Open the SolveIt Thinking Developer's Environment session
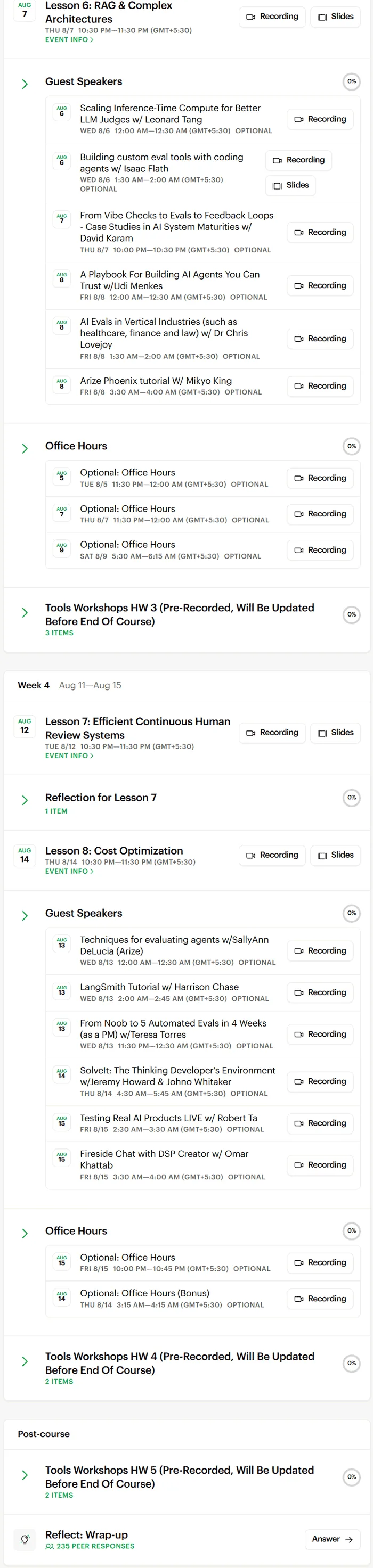 (x=177, y=1076)
